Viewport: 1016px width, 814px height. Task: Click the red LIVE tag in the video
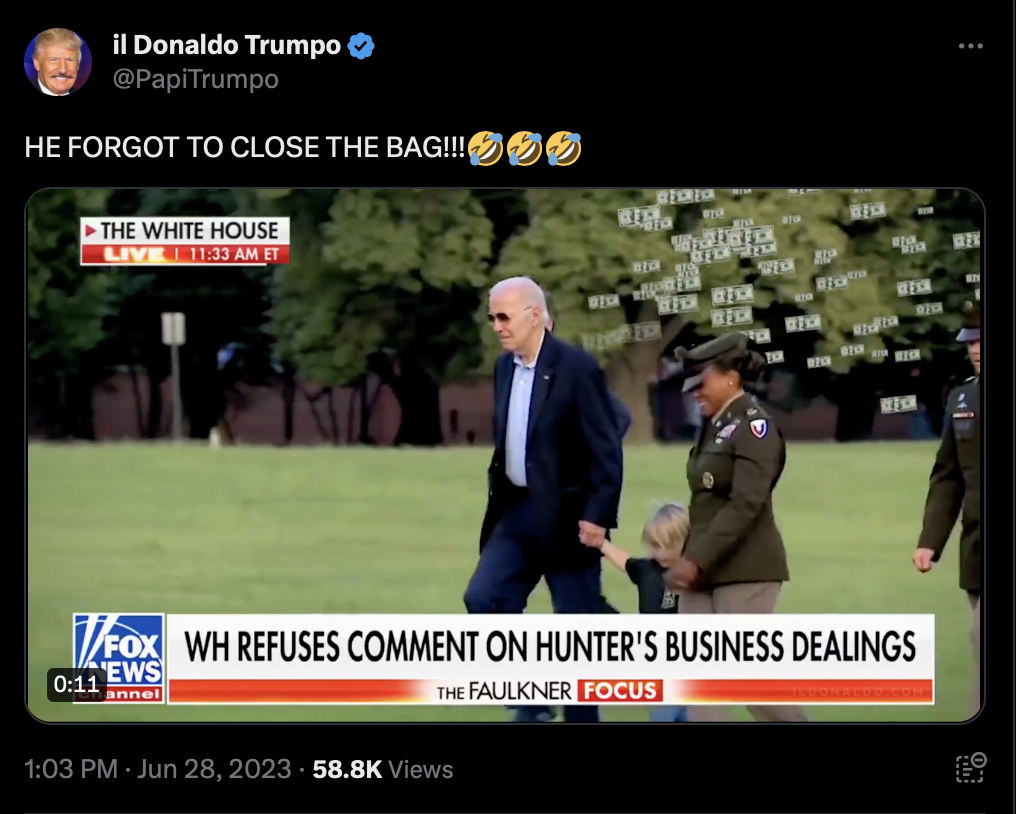(134, 254)
